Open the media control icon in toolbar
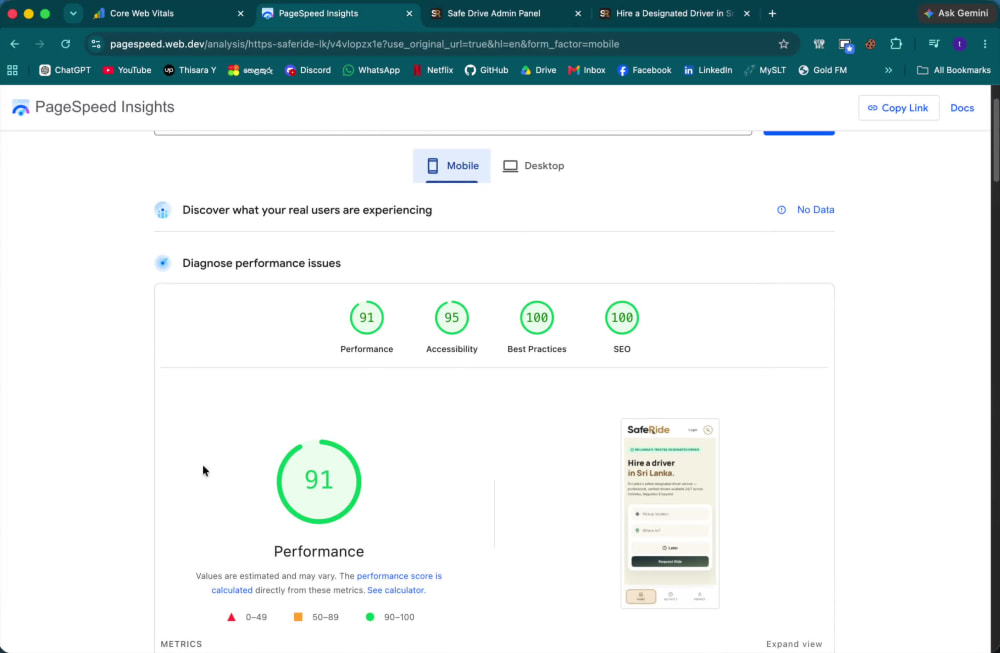 point(934,44)
